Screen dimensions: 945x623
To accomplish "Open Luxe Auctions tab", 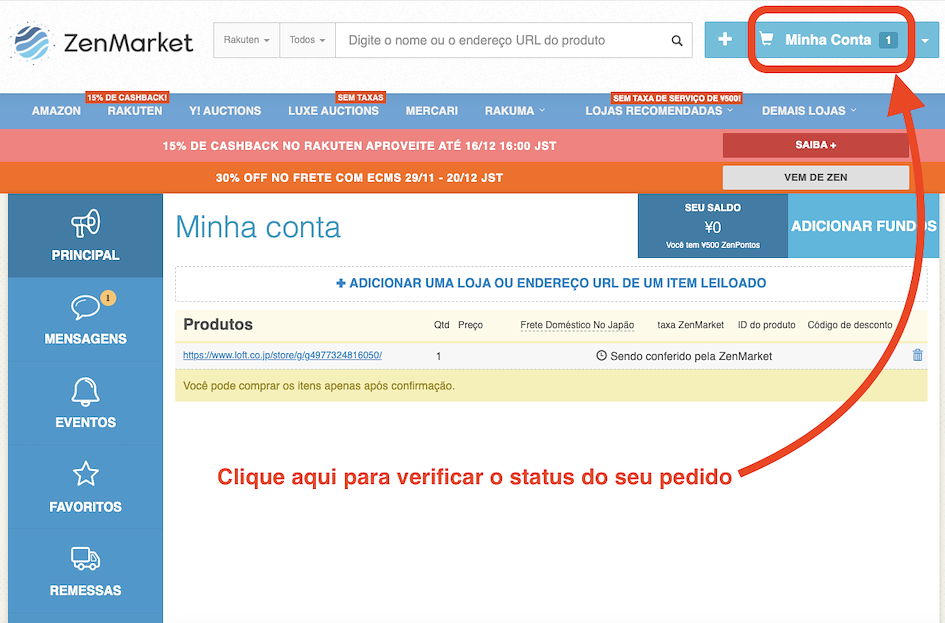I will [333, 111].
